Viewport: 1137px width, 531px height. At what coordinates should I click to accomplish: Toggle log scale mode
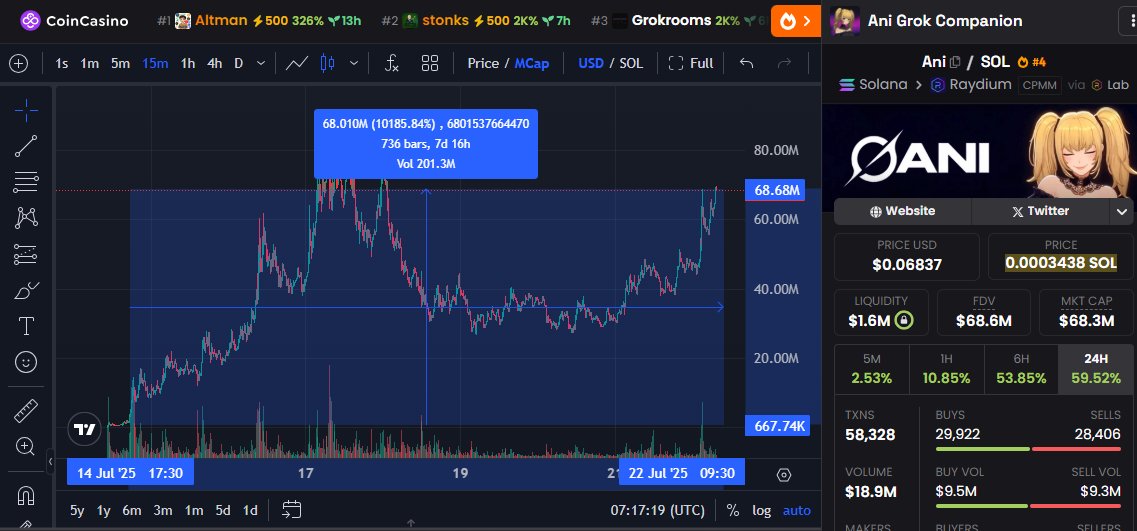[761, 511]
